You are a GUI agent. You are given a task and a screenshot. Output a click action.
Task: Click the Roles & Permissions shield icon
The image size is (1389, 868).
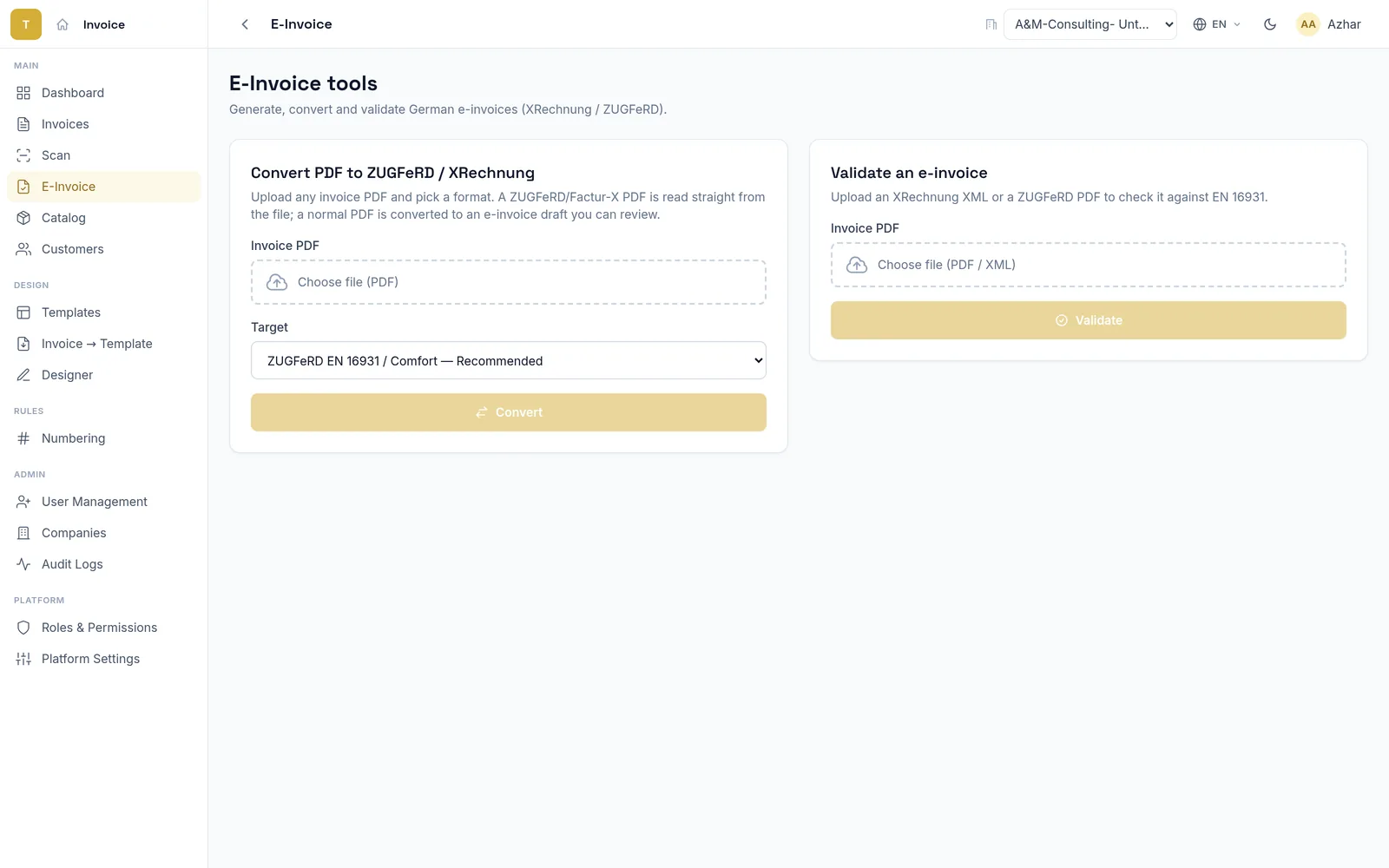tap(23, 628)
